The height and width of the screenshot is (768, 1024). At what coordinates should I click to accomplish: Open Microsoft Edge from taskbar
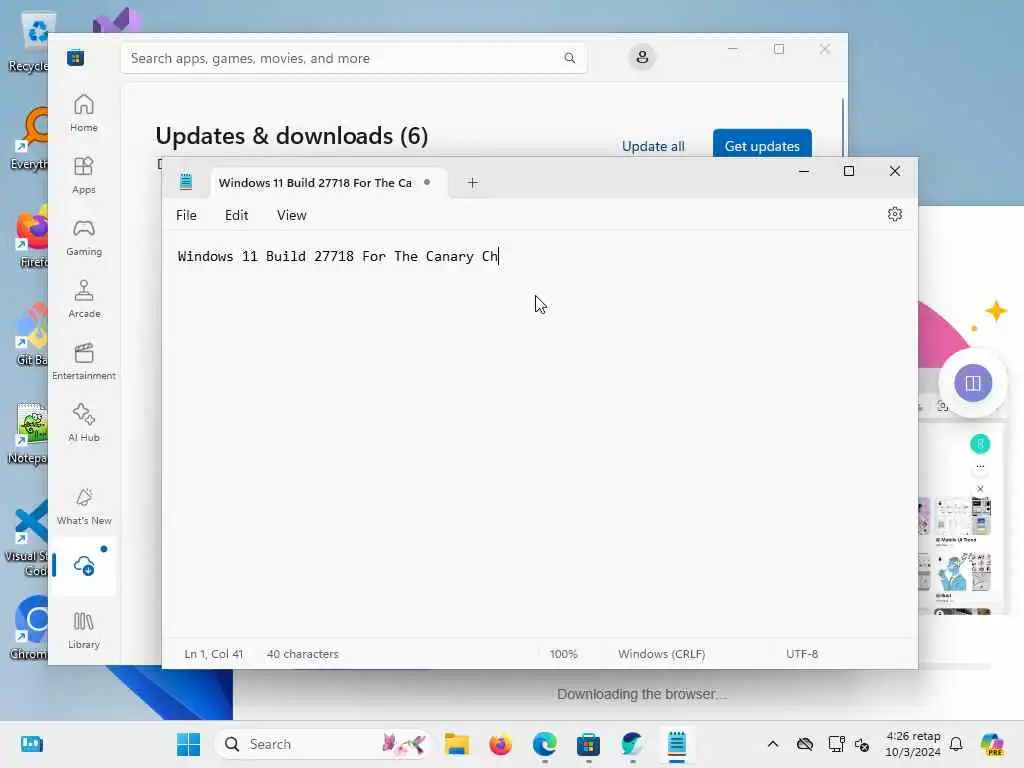(545, 744)
